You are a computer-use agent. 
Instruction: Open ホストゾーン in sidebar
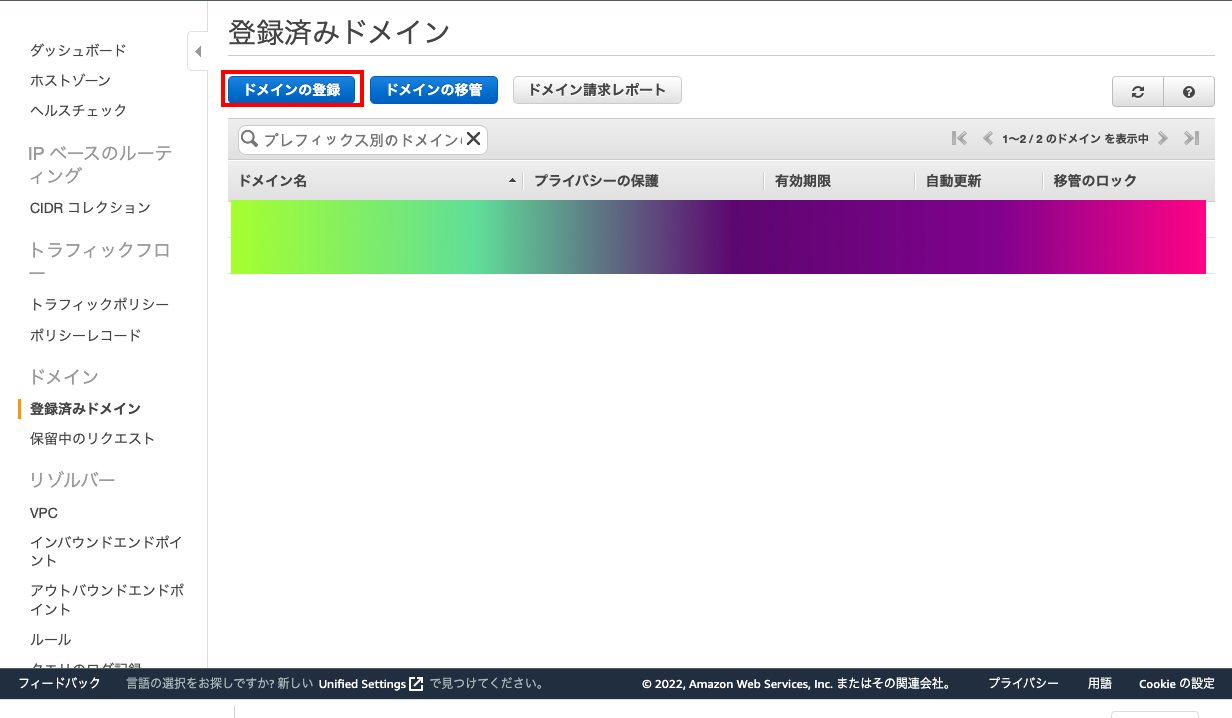point(70,80)
